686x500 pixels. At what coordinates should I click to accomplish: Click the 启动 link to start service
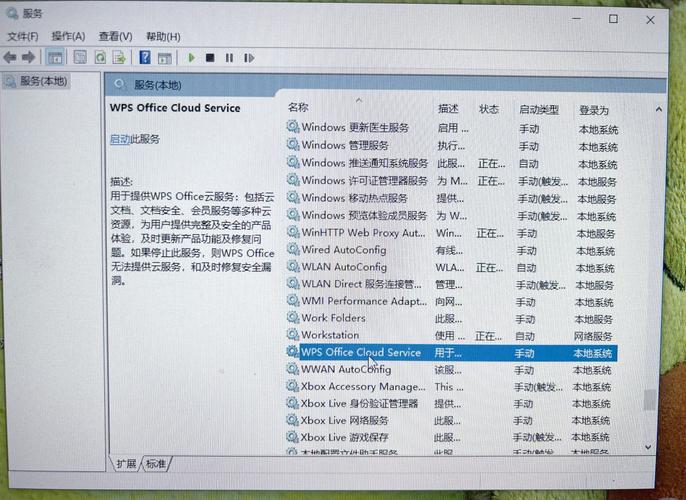[x=120, y=139]
